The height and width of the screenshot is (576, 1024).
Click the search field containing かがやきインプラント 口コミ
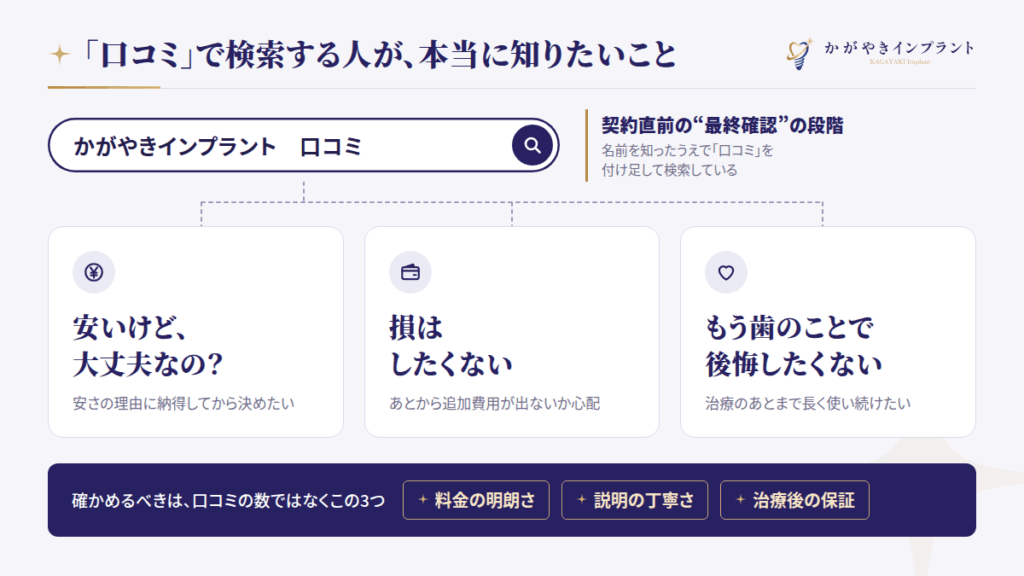click(x=304, y=145)
